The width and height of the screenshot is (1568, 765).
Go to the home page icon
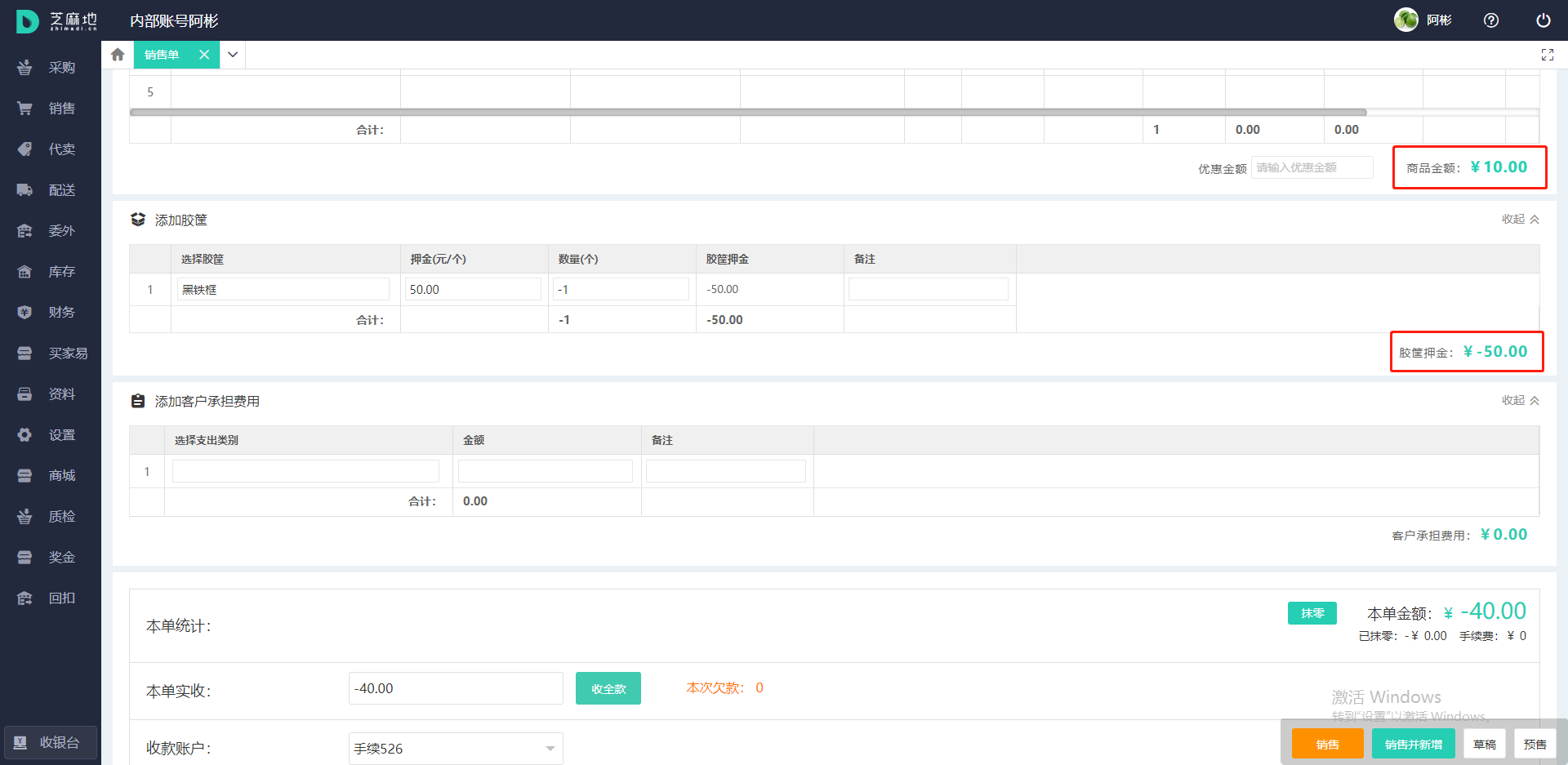118,55
